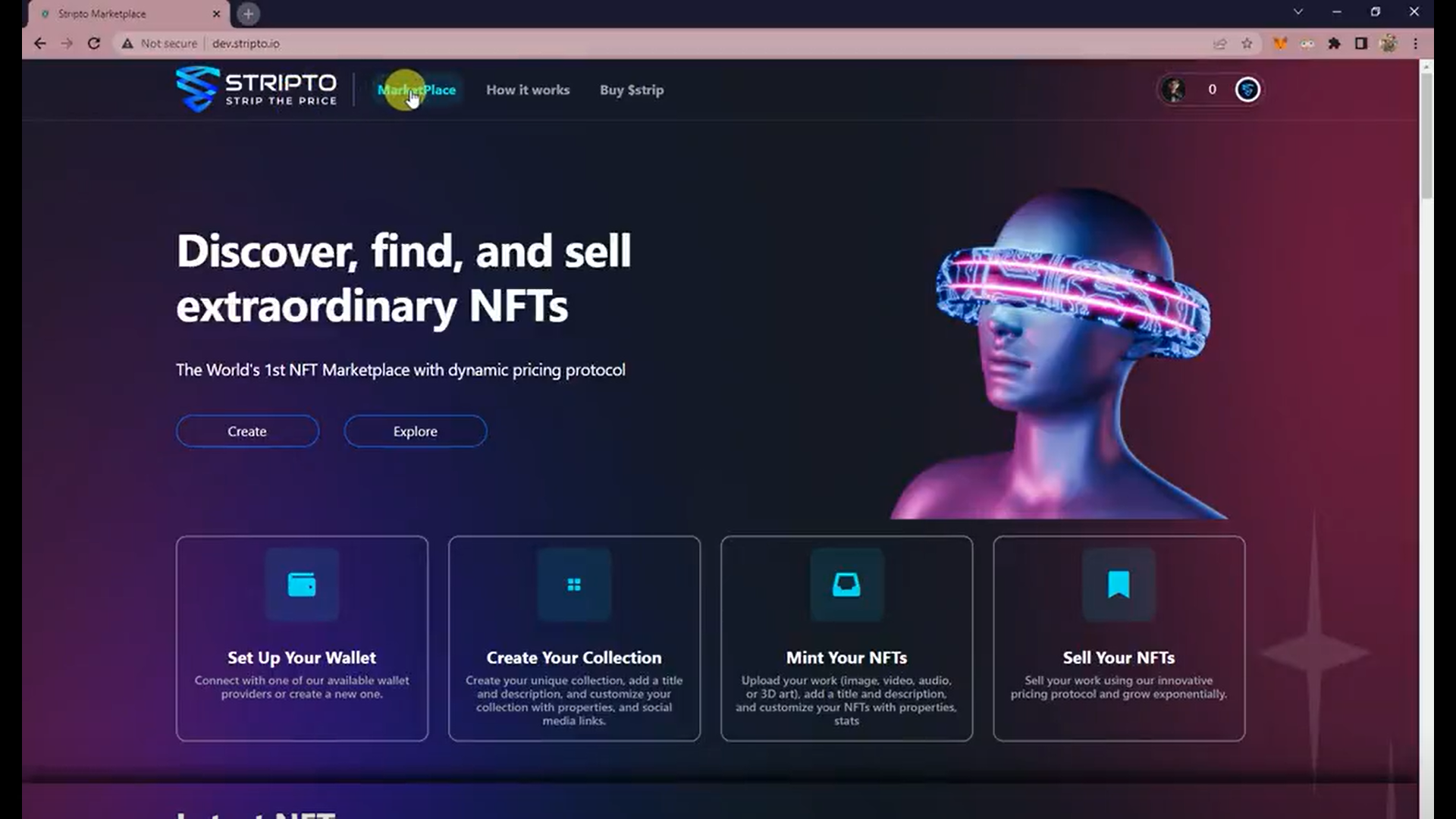Click the Explore button
The image size is (1456, 819).
[415, 431]
